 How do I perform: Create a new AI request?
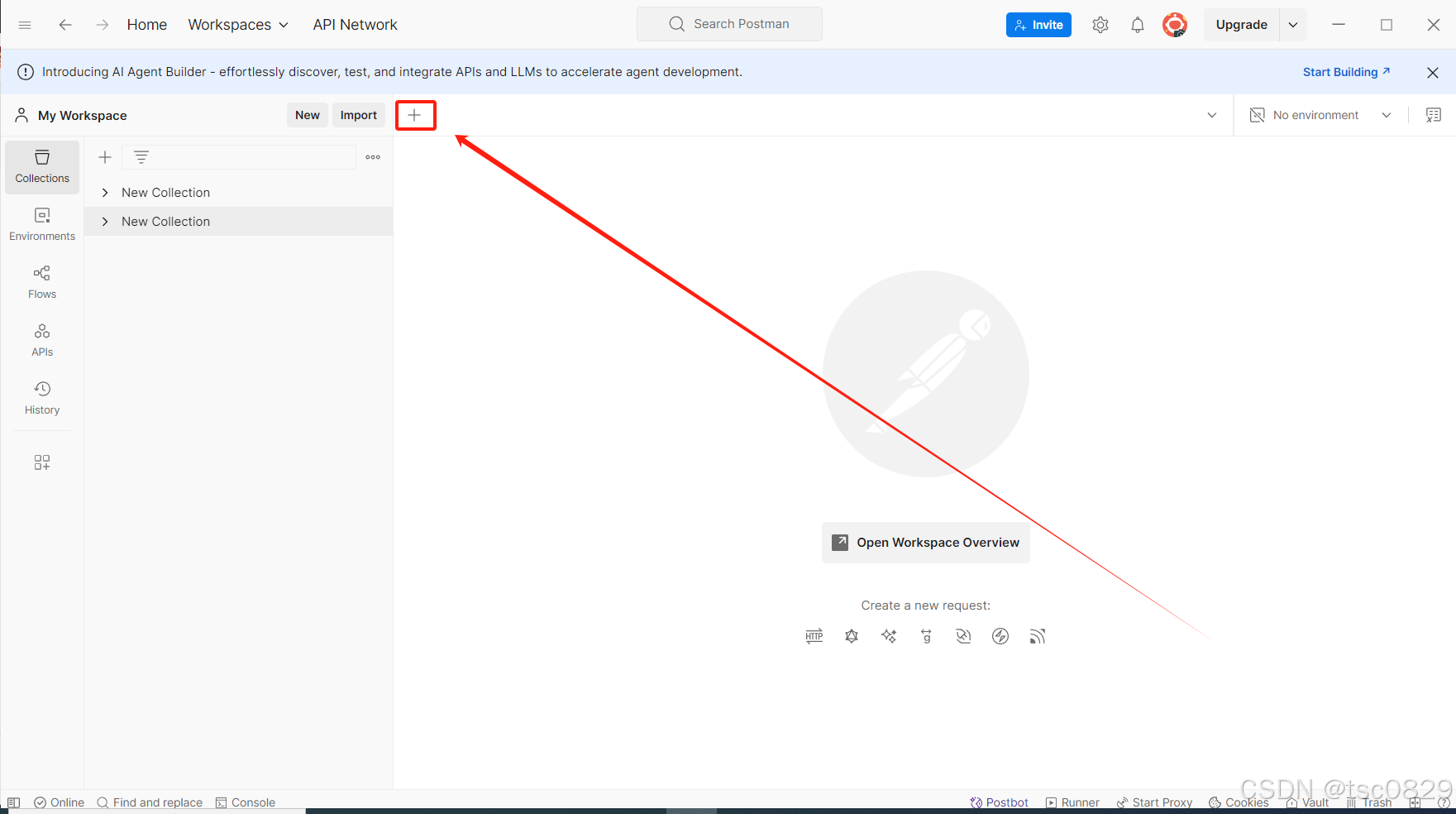pyautogui.click(x=889, y=636)
